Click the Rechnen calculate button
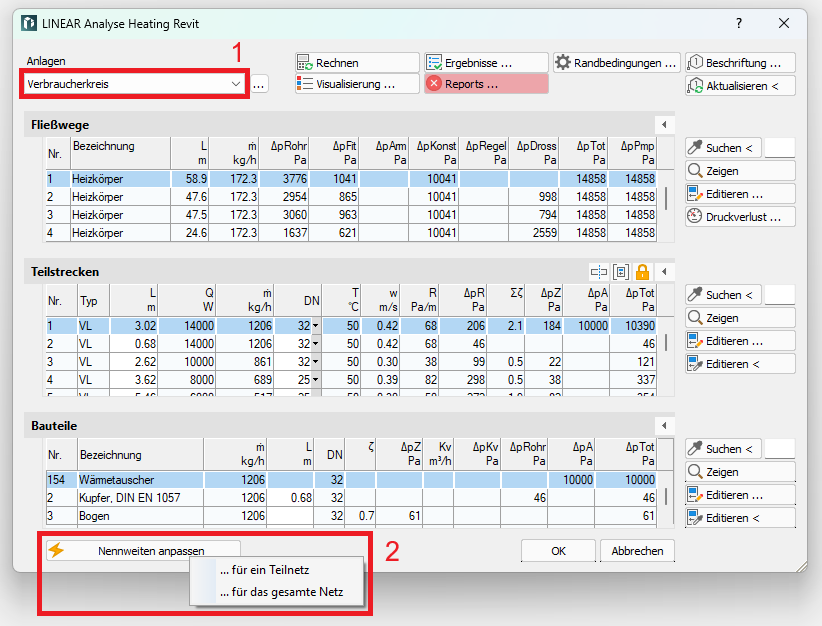The height and width of the screenshot is (626, 822). [357, 63]
